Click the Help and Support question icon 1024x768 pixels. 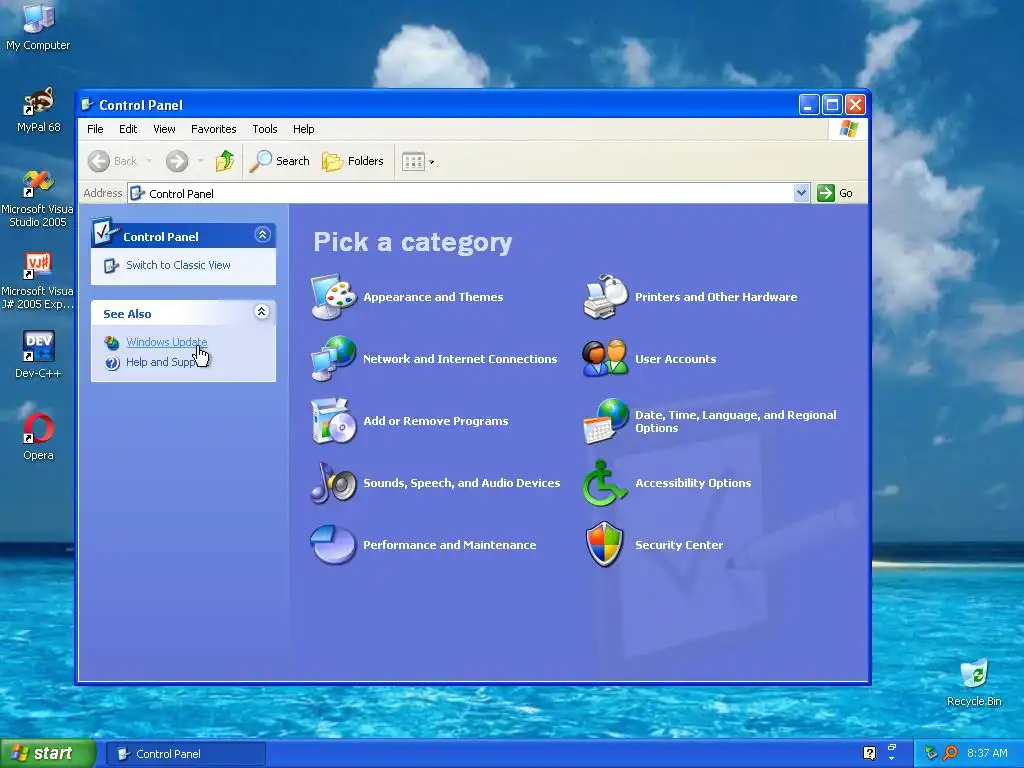112,362
